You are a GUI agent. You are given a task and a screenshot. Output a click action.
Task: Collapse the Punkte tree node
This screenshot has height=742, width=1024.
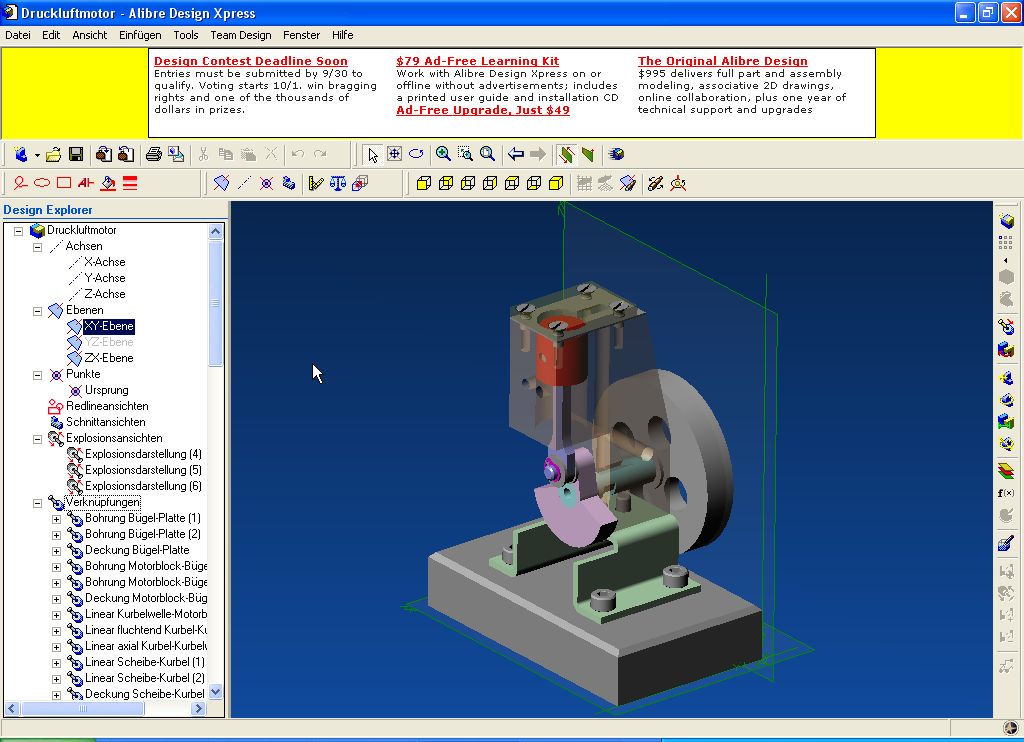click(37, 375)
